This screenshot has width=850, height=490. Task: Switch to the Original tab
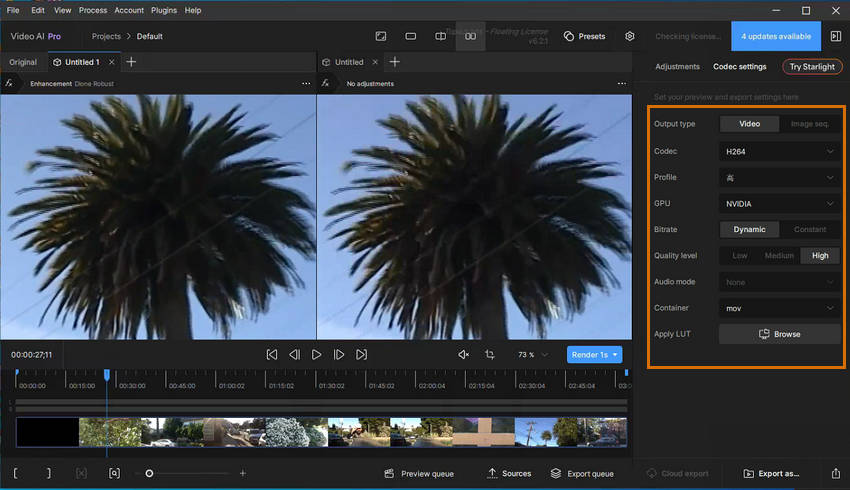click(23, 62)
